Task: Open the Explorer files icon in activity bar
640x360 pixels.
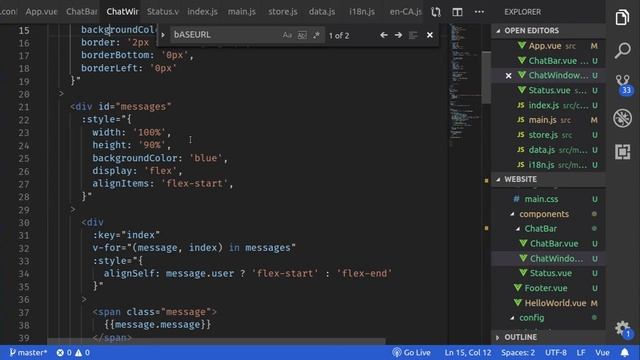Action: click(x=622, y=17)
